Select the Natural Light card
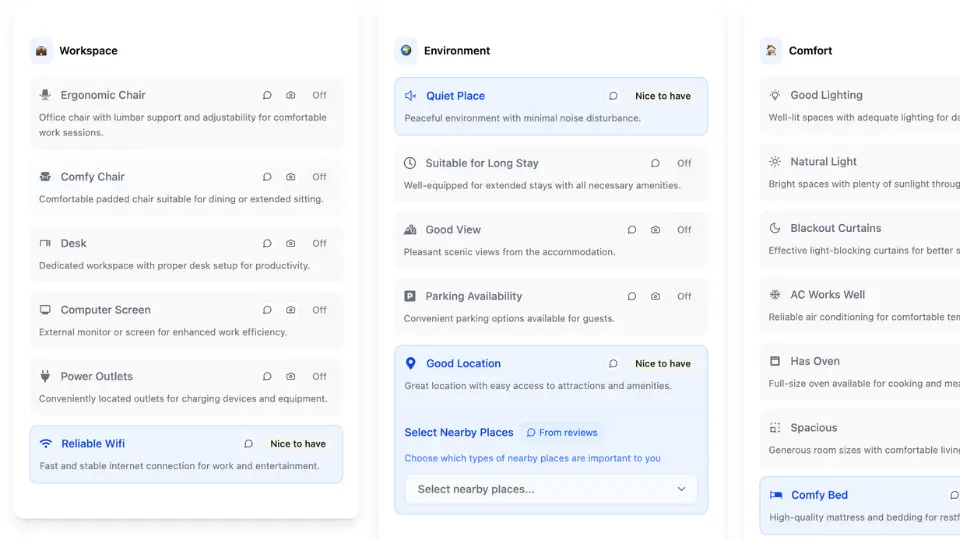This screenshot has width=960, height=540. 860,173
